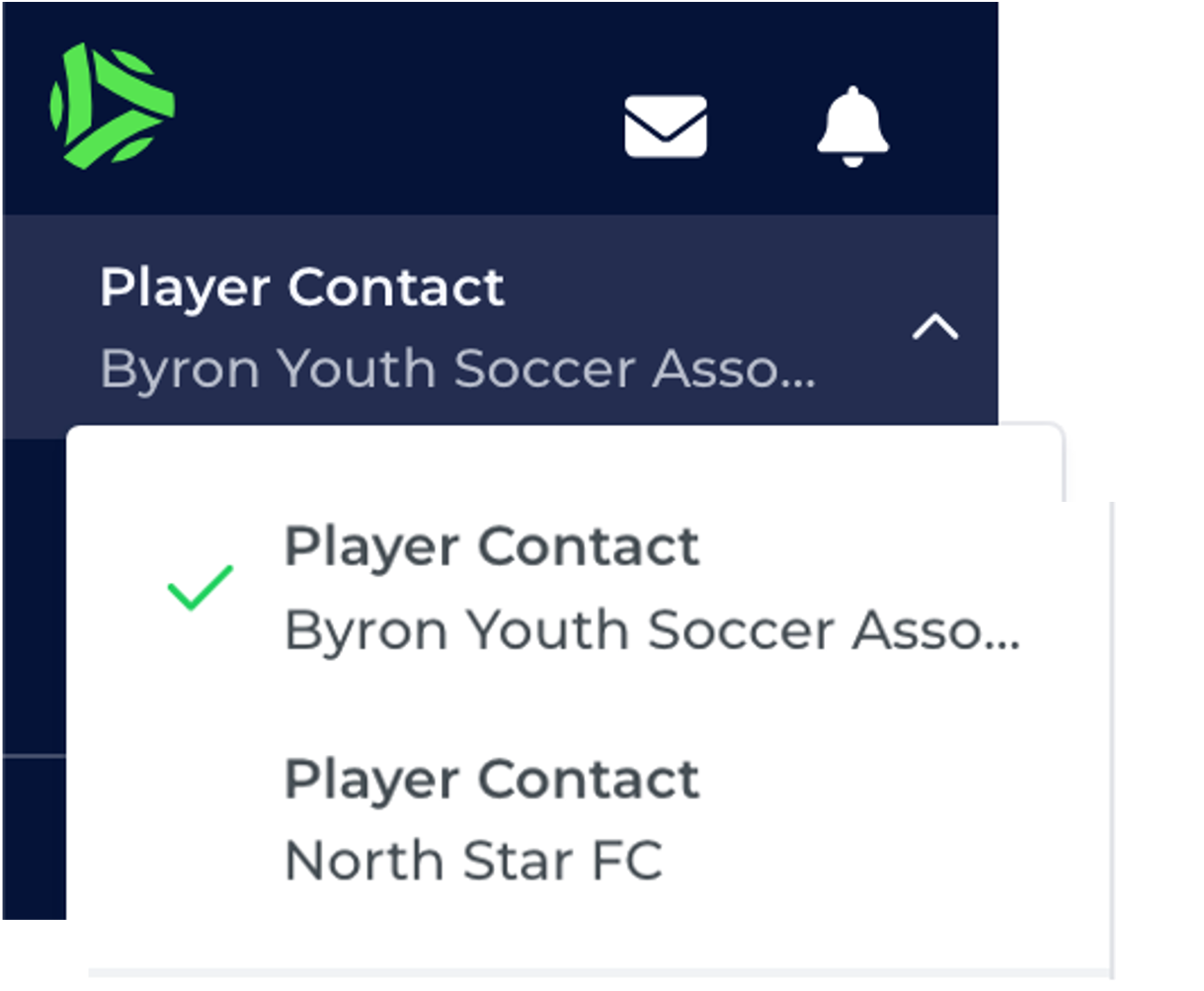Open notifications with the bell icon
Image resolution: width=1204 pixels, height=991 pixels.
point(852,126)
